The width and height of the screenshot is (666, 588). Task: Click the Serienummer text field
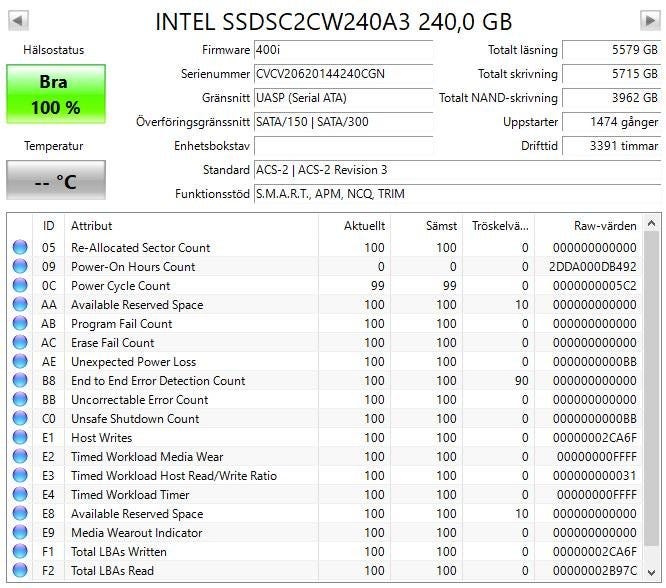coord(343,74)
